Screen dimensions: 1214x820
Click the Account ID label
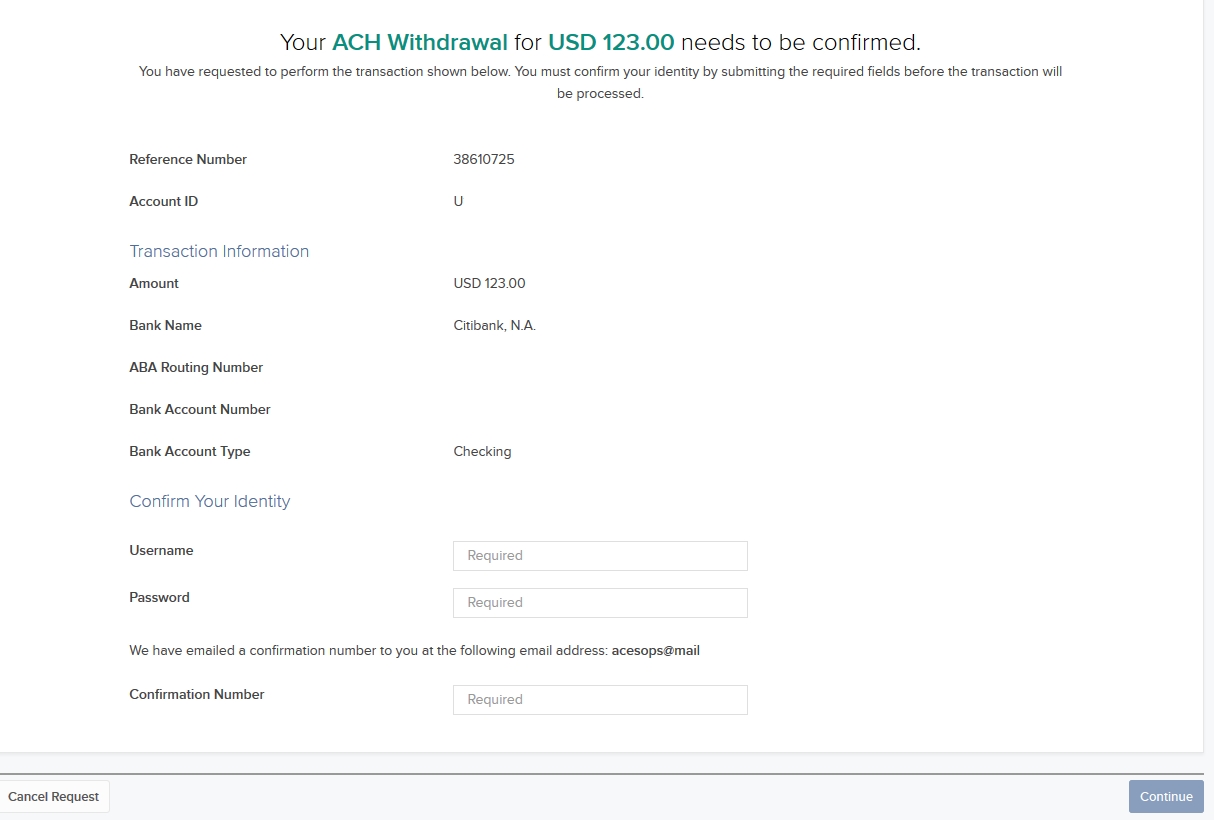[164, 202]
